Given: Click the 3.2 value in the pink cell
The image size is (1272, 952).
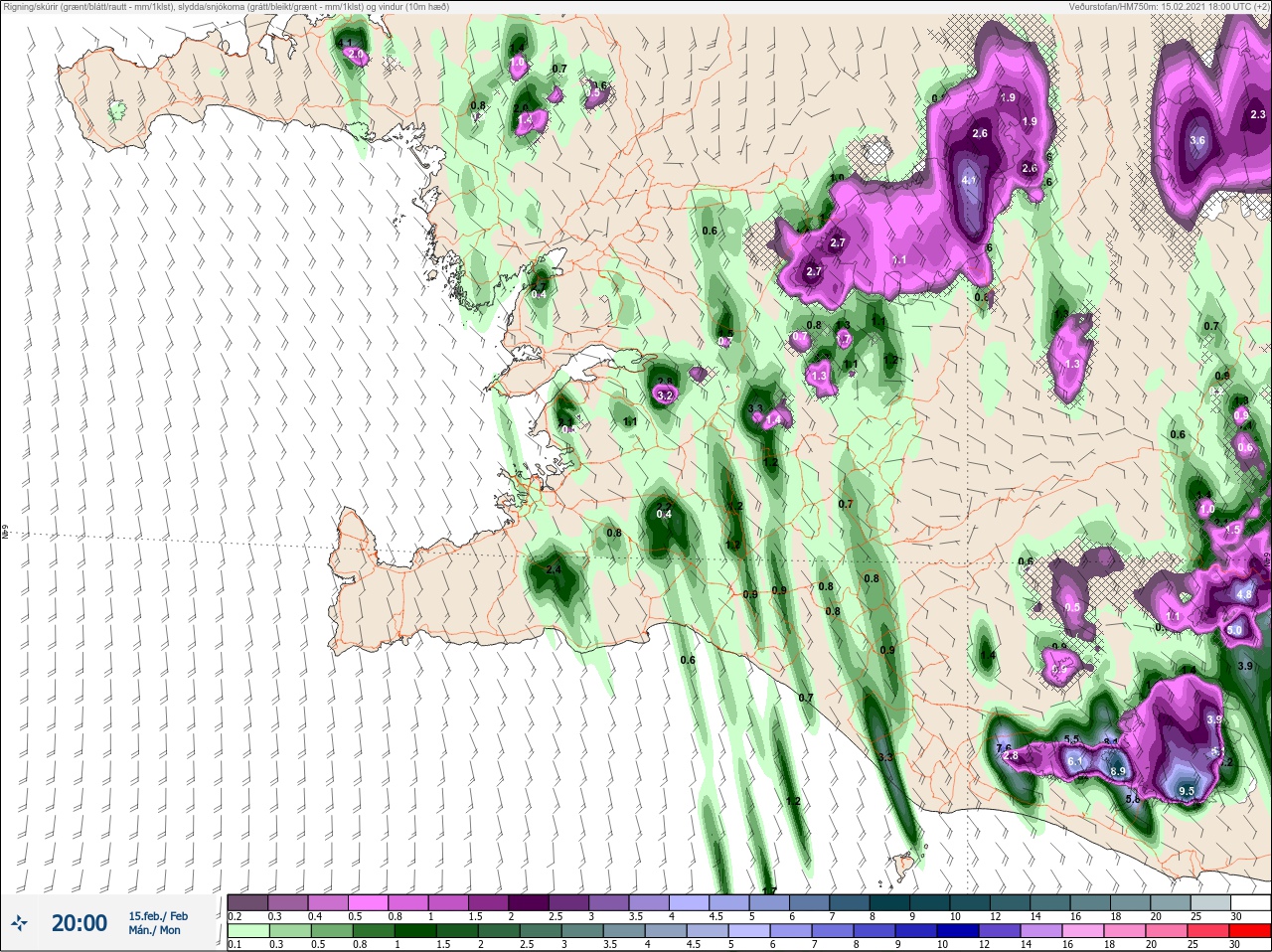Looking at the screenshot, I should pyautogui.click(x=665, y=396).
